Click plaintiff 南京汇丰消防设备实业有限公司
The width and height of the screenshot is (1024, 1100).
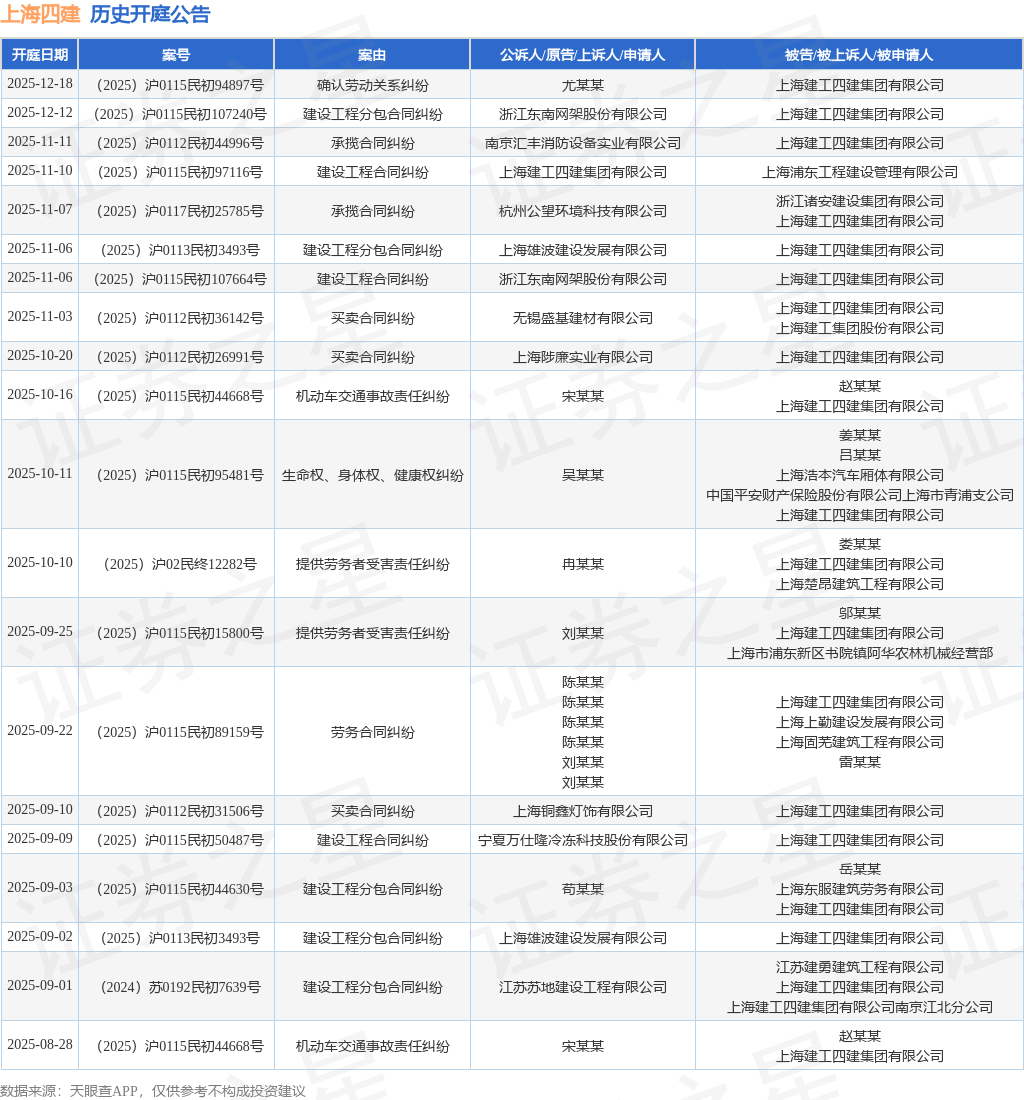[x=583, y=143]
